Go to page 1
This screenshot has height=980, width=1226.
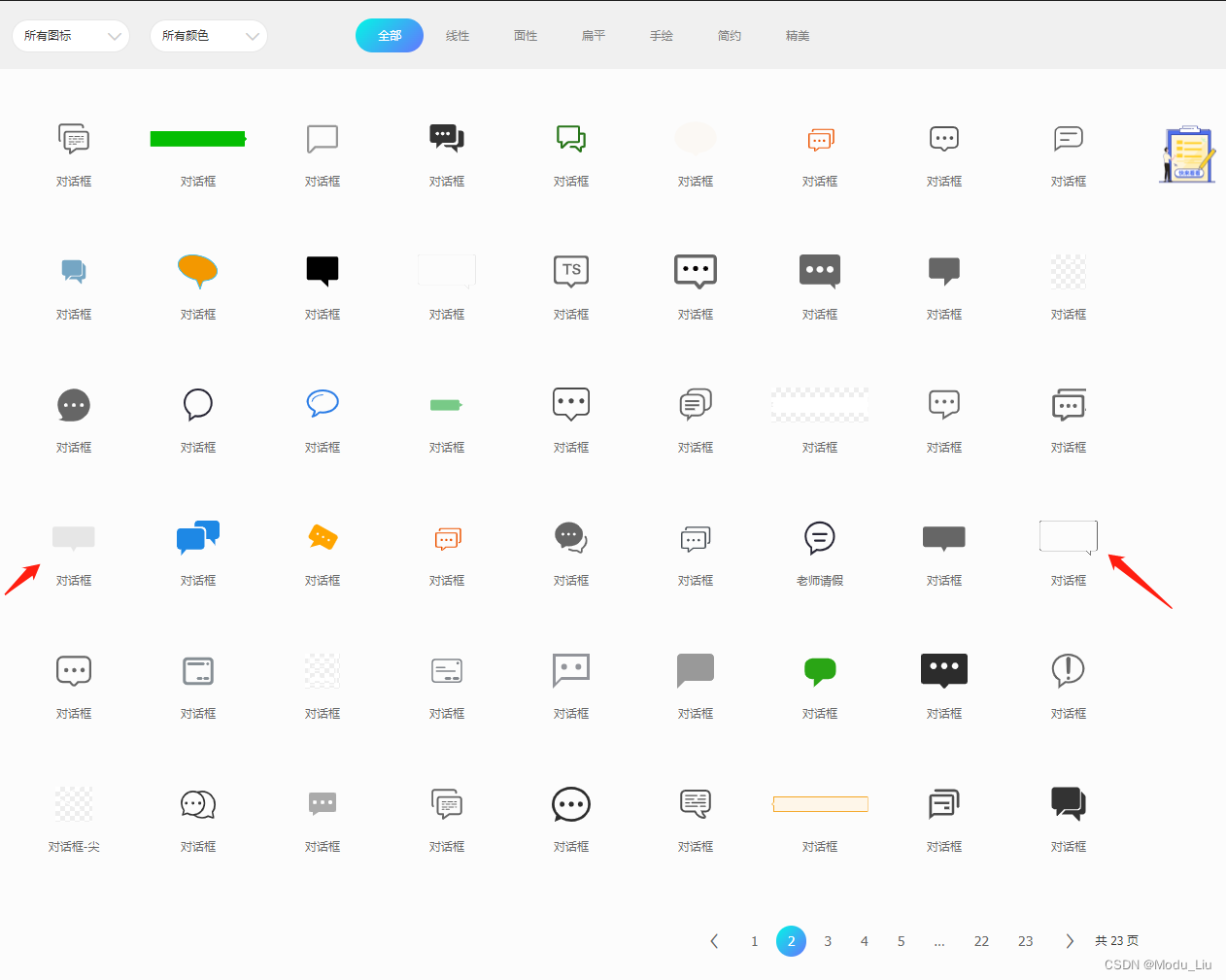tap(754, 941)
